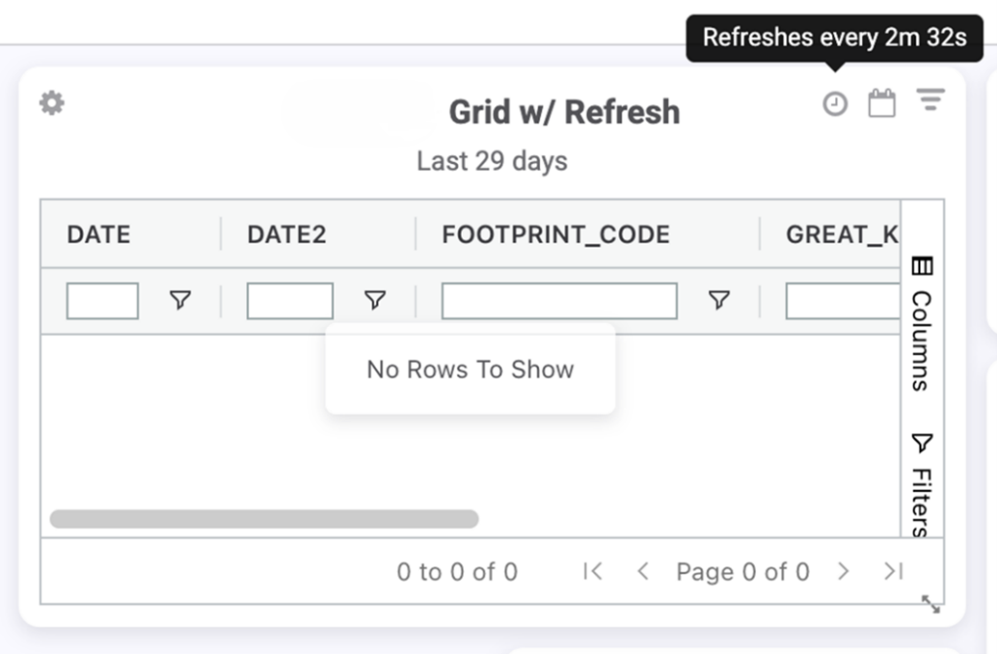Sort by the FOOTPRINT_CODE column header

coord(556,235)
